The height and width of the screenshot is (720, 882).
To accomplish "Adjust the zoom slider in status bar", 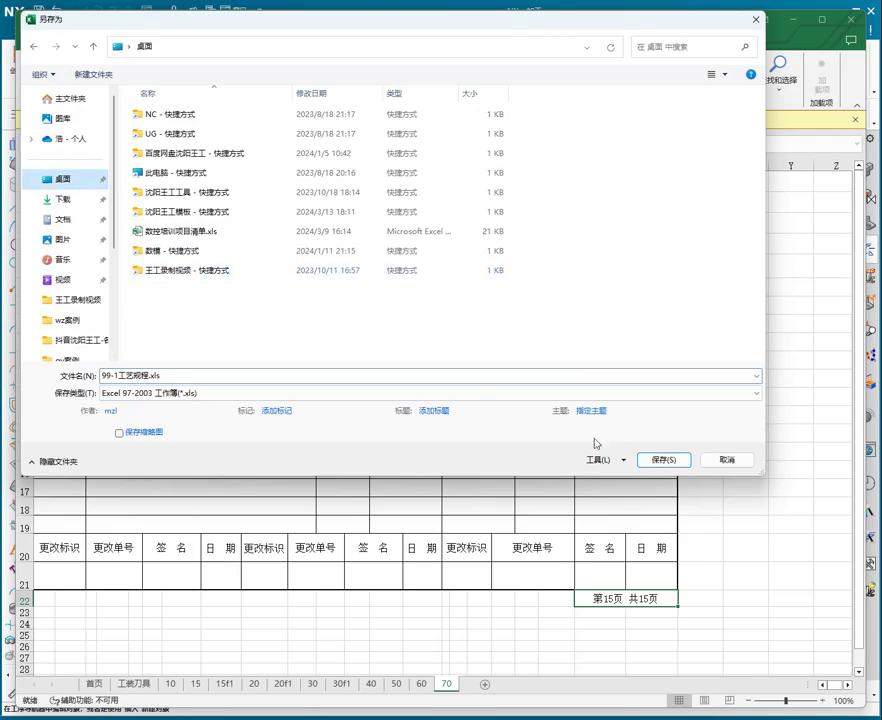I will 786,700.
